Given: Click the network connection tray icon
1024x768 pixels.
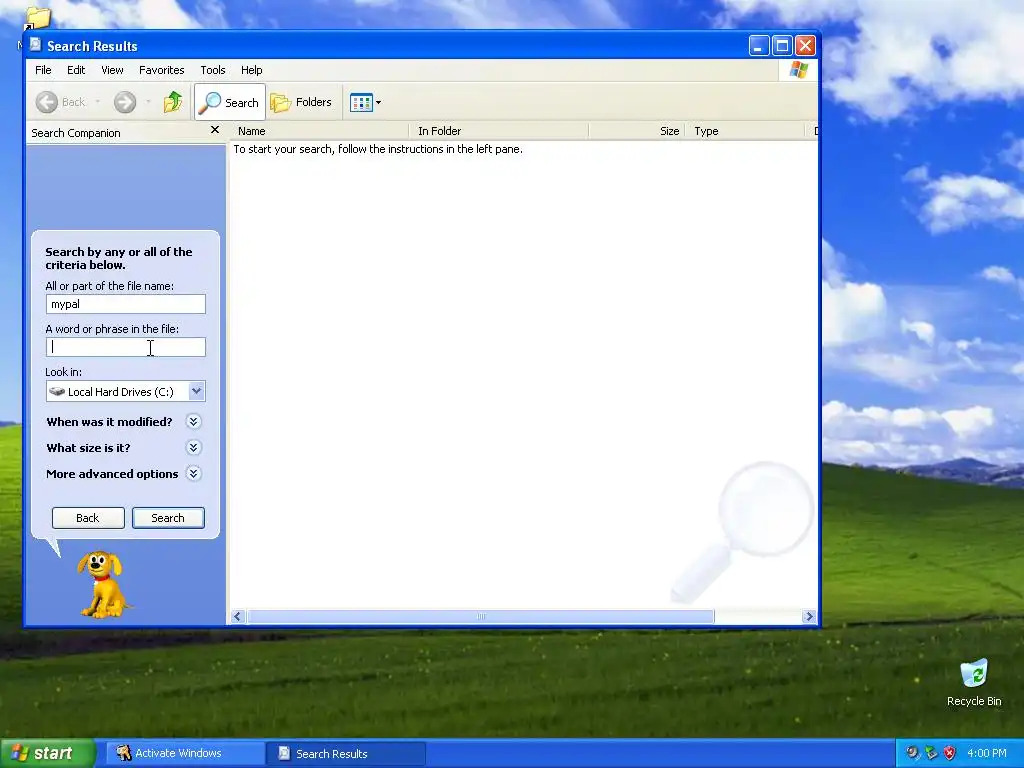Looking at the screenshot, I should [x=931, y=753].
